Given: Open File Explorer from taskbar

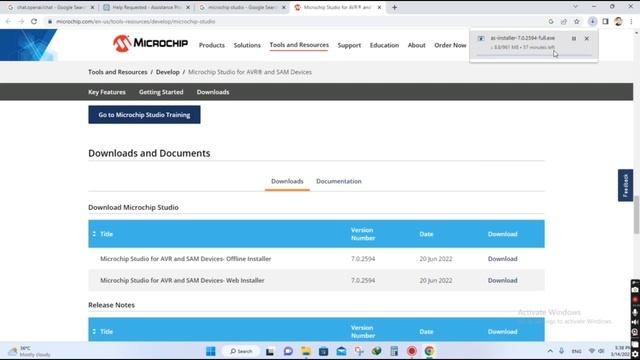Looking at the screenshot, I should (x=306, y=351).
